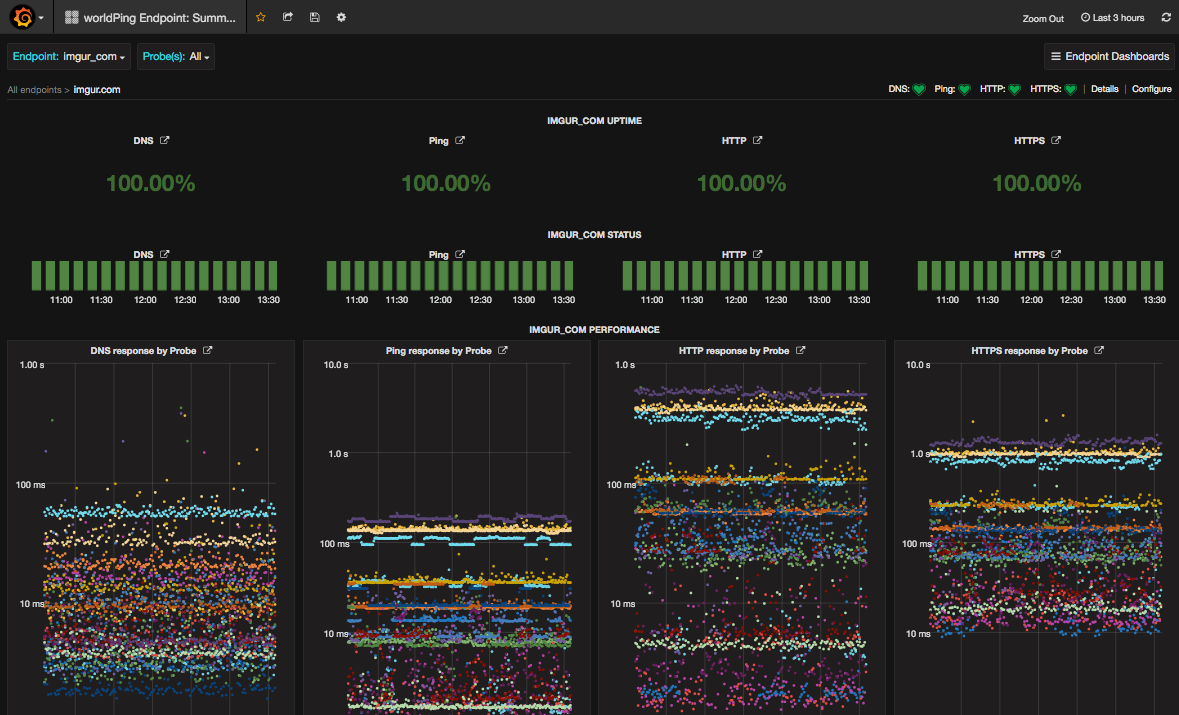This screenshot has height=715, width=1179.
Task: Open the Details link
Action: click(x=1105, y=89)
